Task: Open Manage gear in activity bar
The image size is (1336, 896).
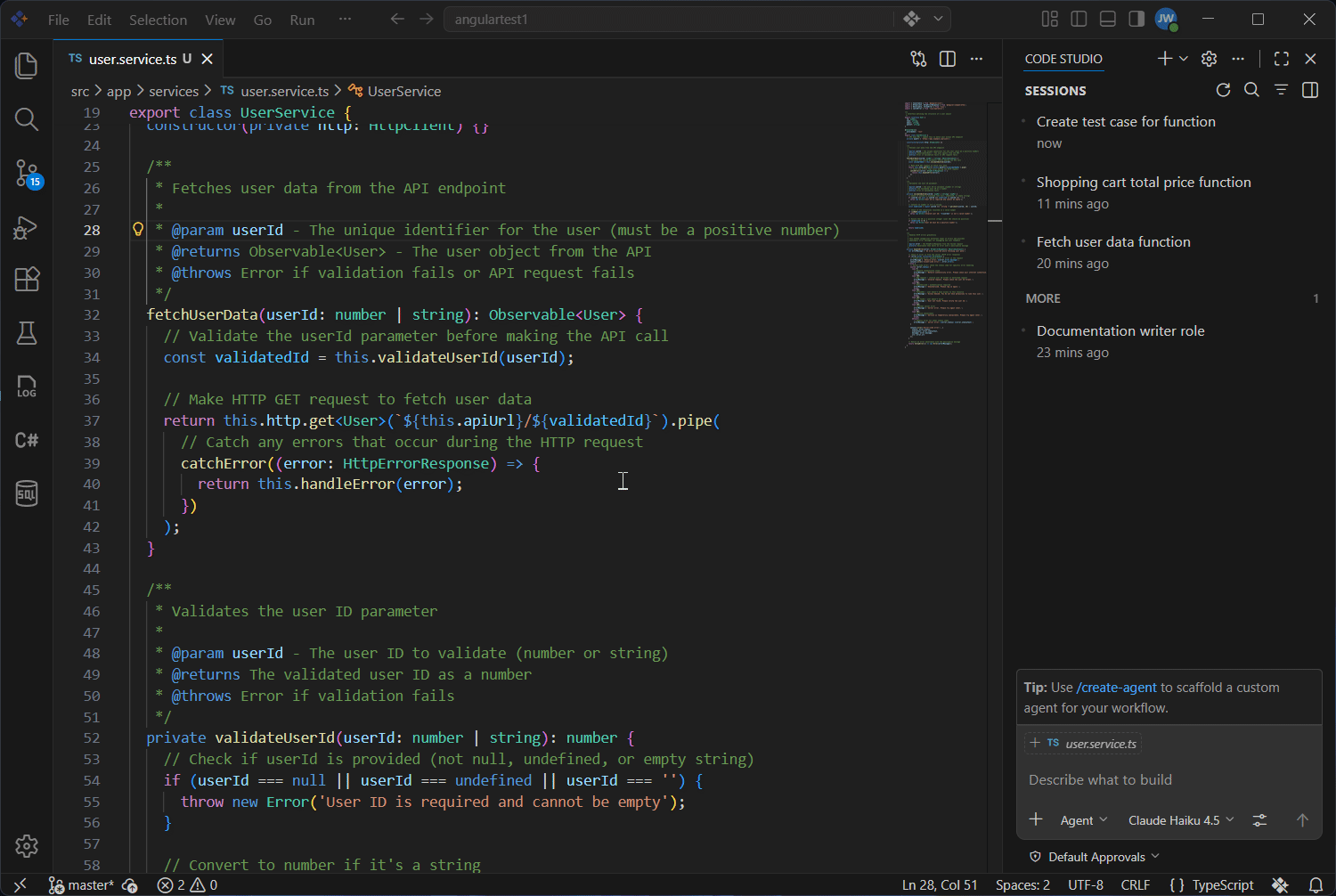Action: point(27,846)
